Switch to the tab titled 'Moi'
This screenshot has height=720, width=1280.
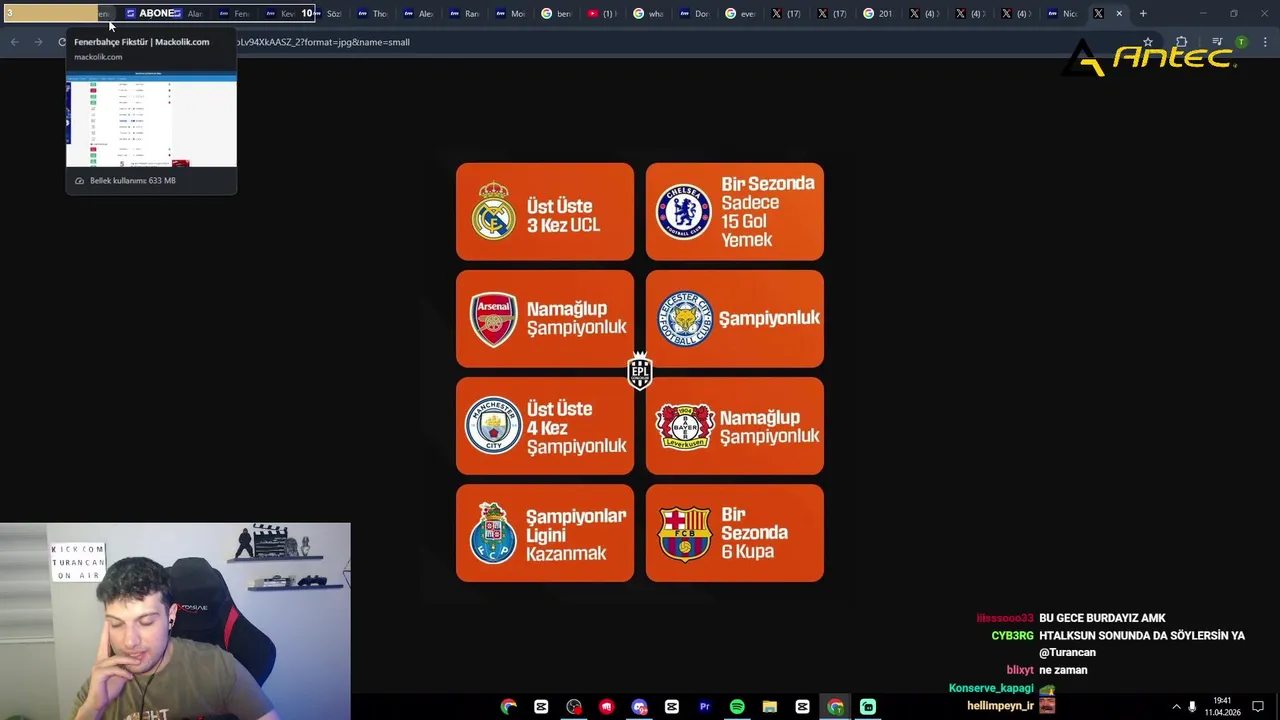point(511,14)
